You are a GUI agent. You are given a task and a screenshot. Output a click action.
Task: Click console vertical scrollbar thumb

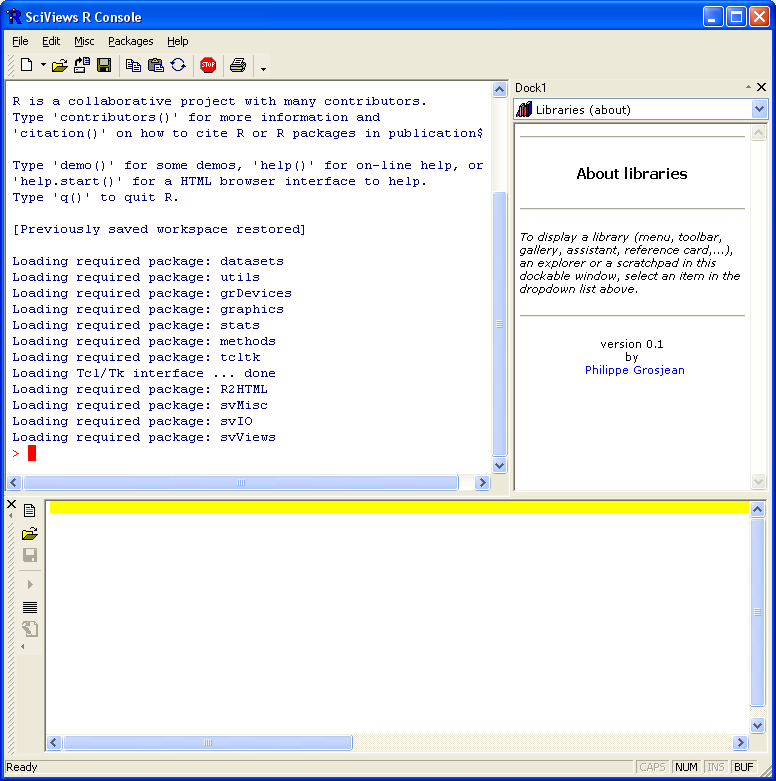click(x=500, y=324)
